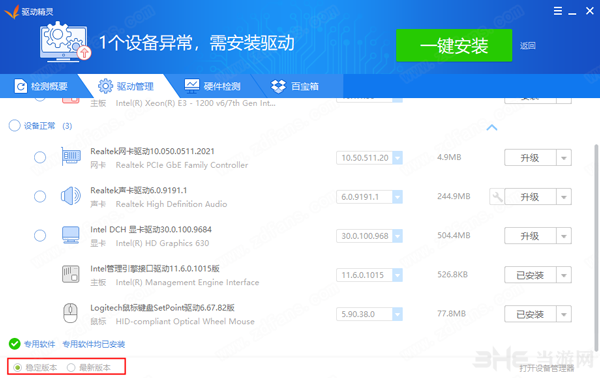The width and height of the screenshot is (600, 378).
Task: Click Intel管理引擎接口驱动11.6.0.1015版 title
Action: point(155,269)
